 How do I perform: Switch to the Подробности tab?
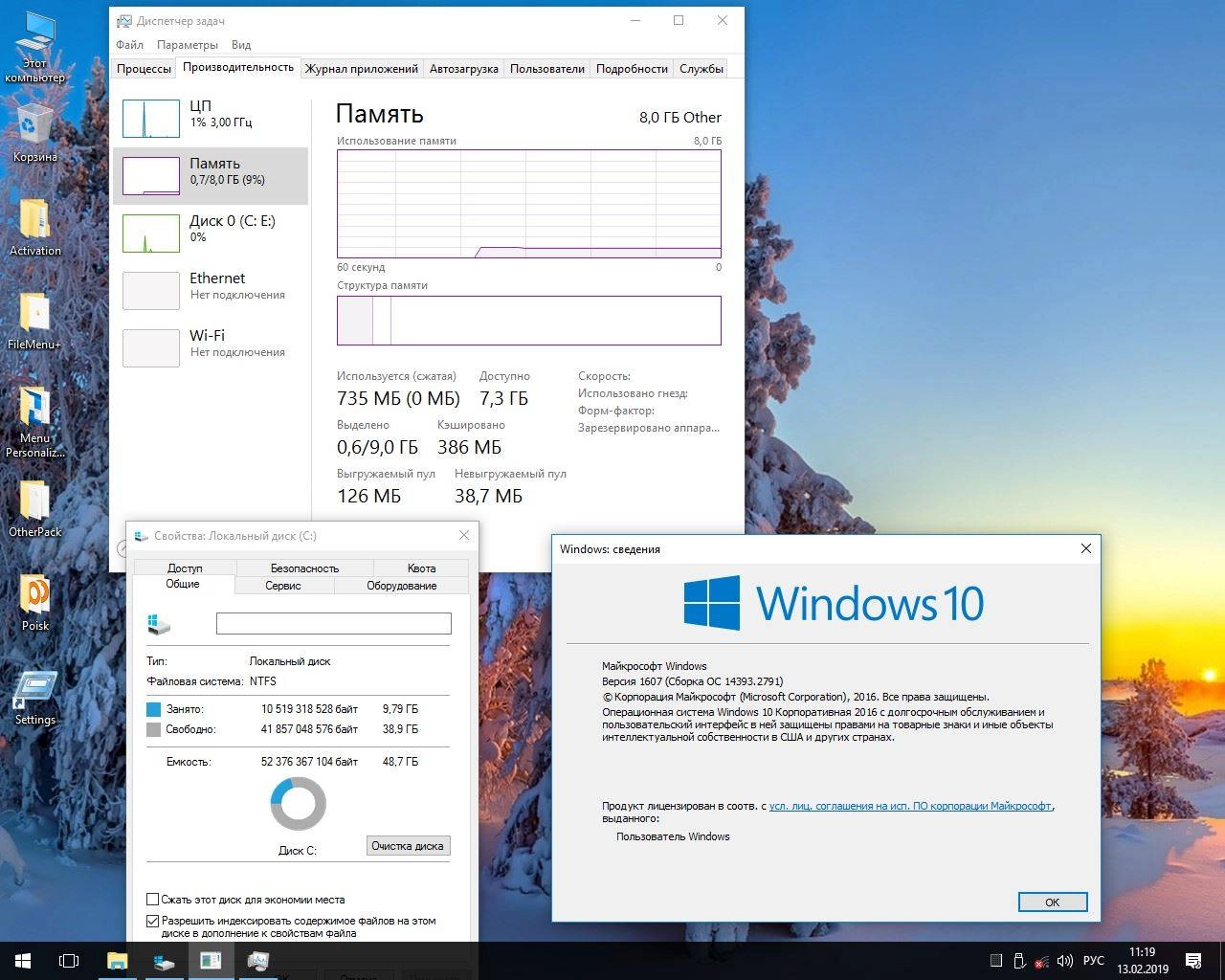pyautogui.click(x=632, y=69)
